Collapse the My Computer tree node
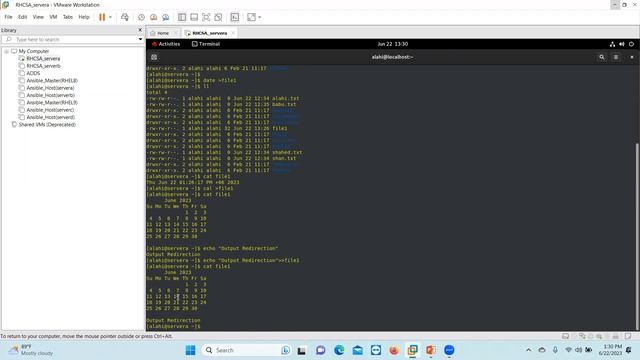This screenshot has width=640, height=360. tap(7, 51)
